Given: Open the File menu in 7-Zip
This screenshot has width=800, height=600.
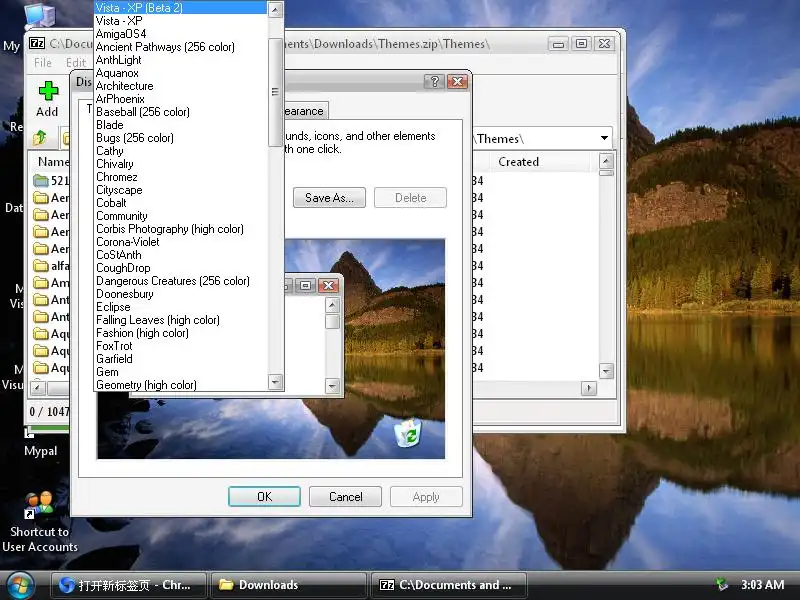Looking at the screenshot, I should point(43,63).
